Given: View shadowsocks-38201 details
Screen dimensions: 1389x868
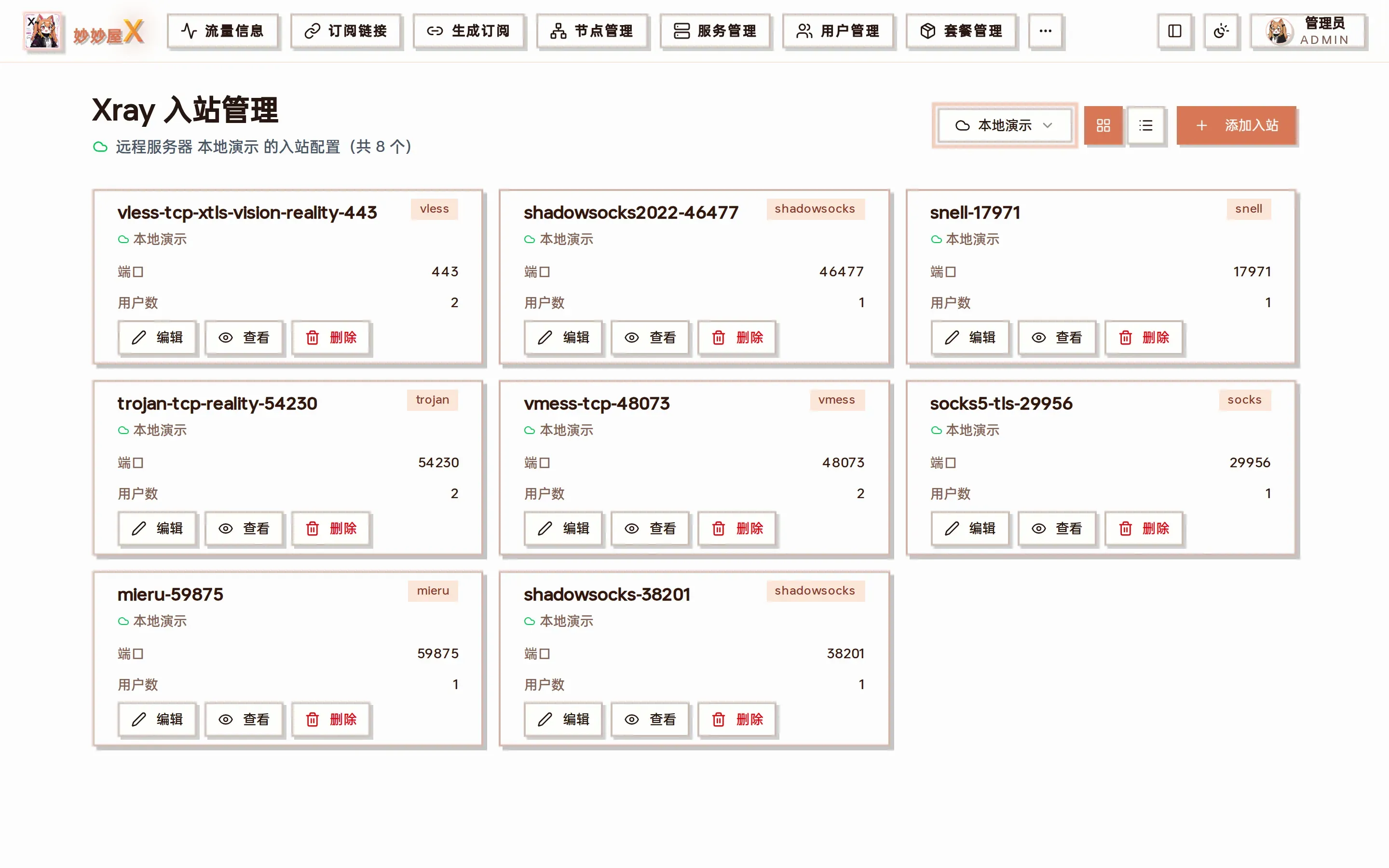Looking at the screenshot, I should [650, 719].
